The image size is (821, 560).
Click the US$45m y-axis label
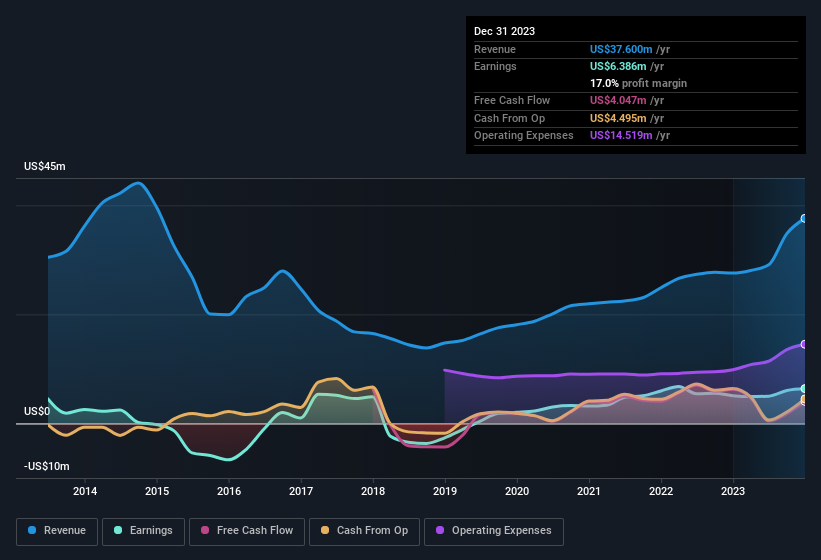(45, 167)
